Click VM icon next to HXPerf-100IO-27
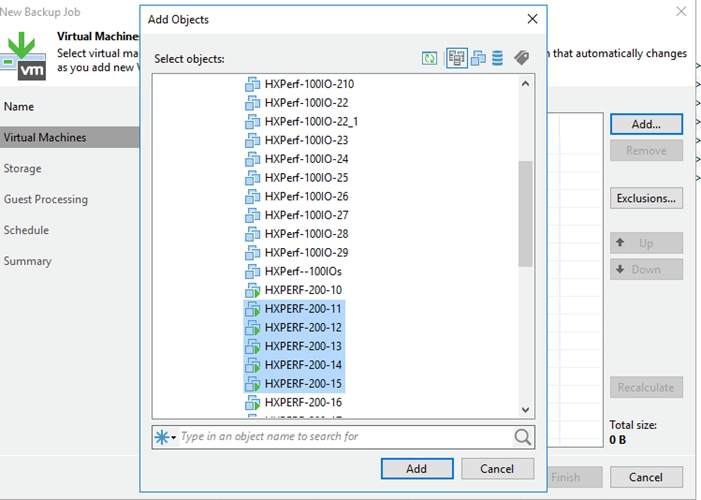 pos(253,216)
